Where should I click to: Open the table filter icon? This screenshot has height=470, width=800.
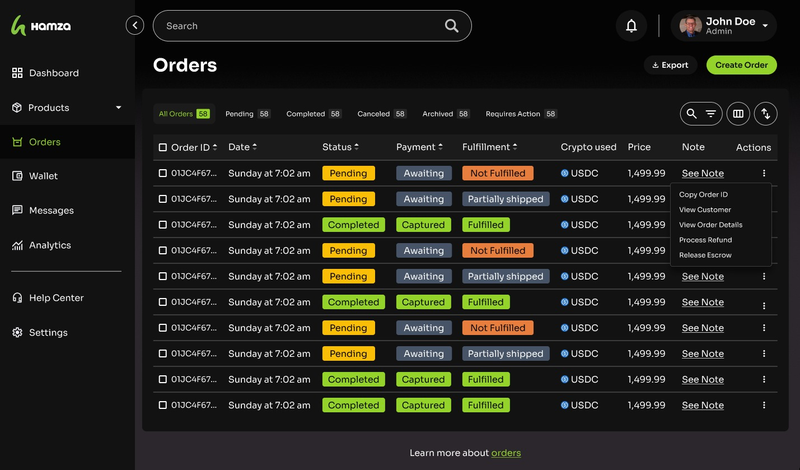(x=711, y=113)
